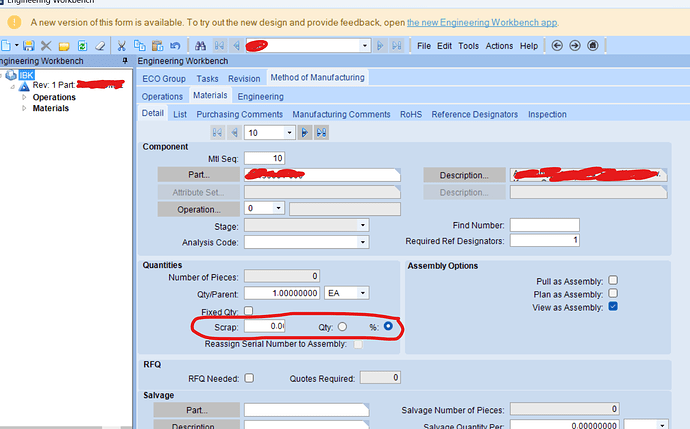Save with the floppy disk icon

coord(29,46)
